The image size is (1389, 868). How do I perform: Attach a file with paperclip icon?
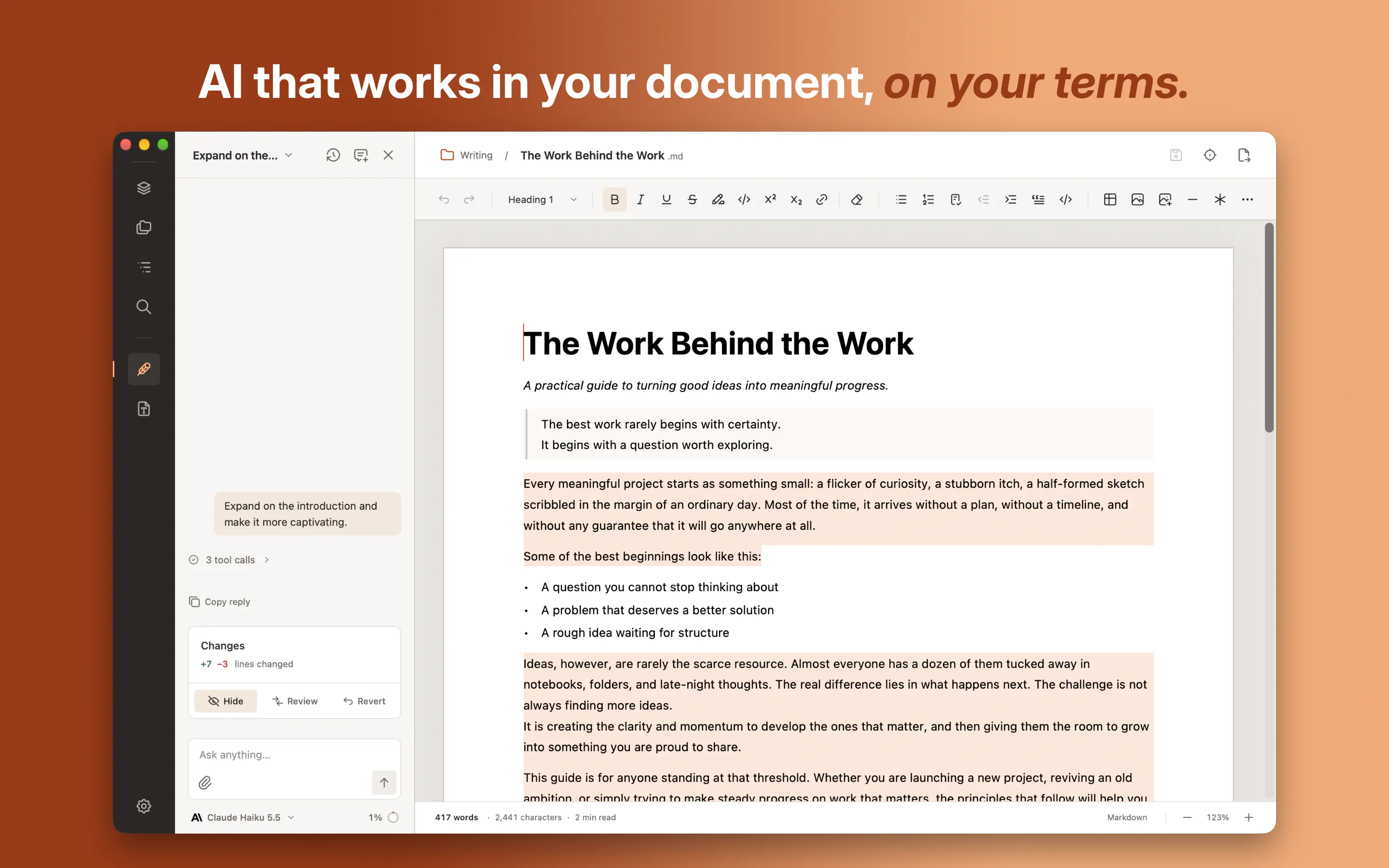pyautogui.click(x=205, y=783)
